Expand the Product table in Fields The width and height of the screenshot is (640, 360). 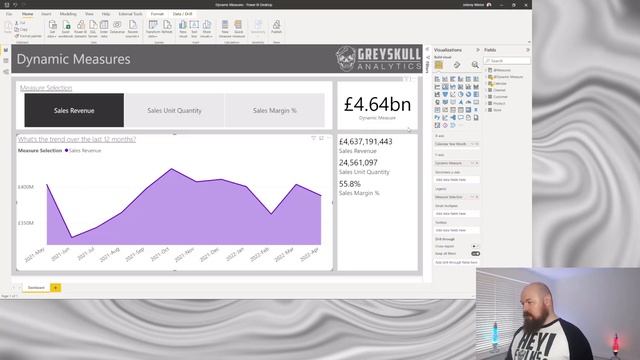tap(486, 103)
